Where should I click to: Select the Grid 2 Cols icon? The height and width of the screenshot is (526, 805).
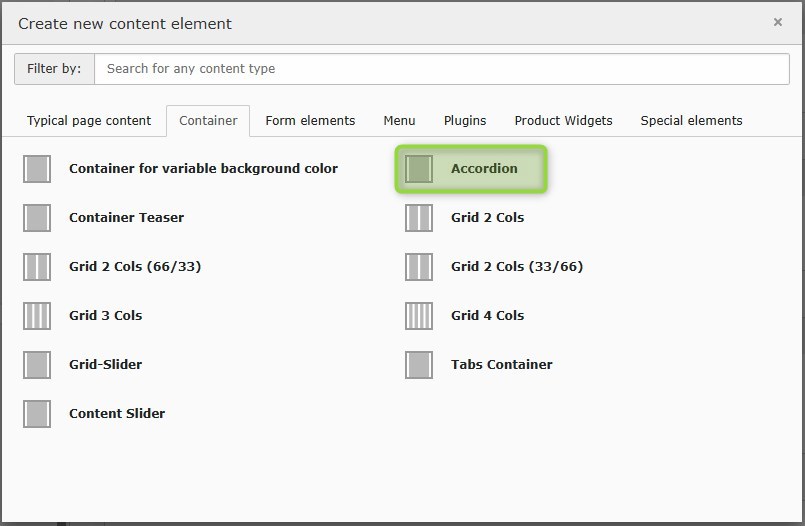pos(419,218)
